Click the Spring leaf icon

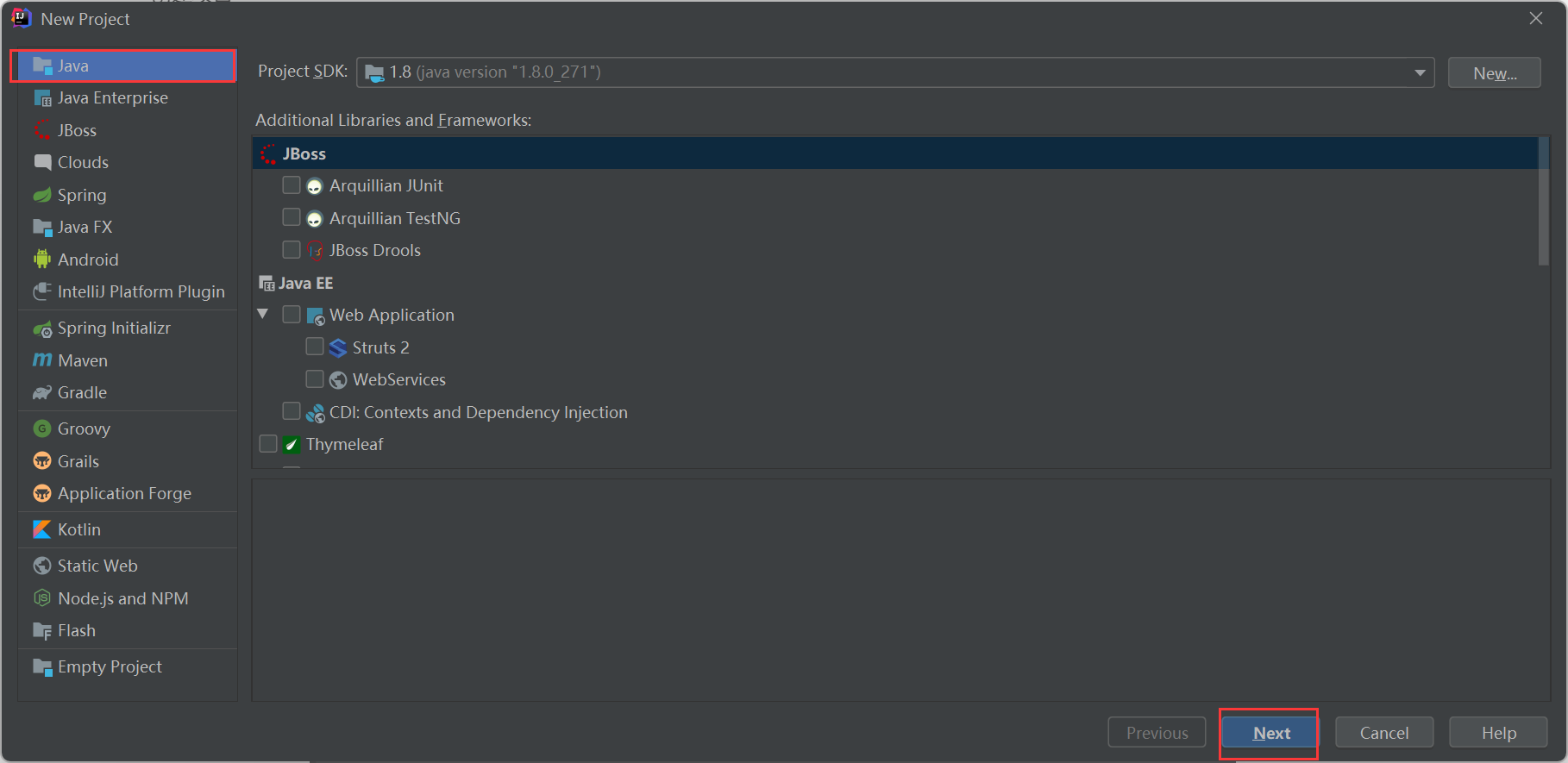tap(42, 195)
